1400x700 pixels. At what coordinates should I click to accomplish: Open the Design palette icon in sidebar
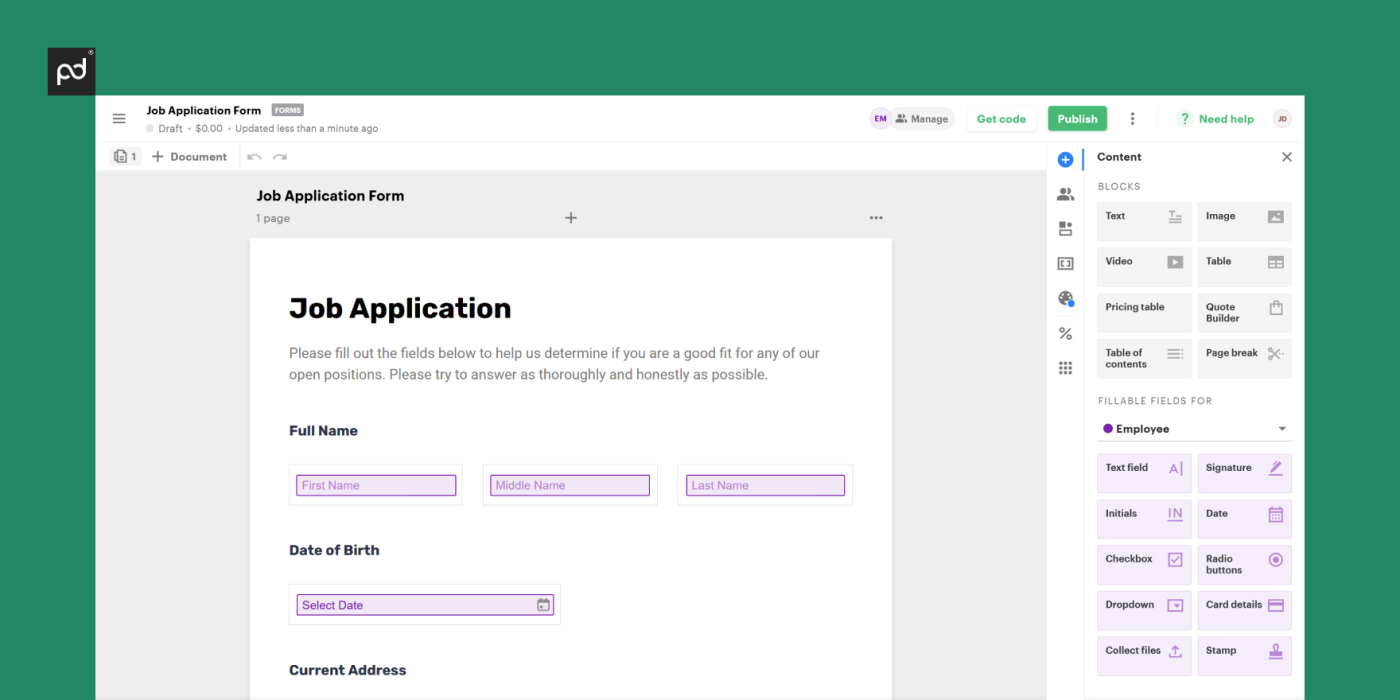[x=1065, y=298]
